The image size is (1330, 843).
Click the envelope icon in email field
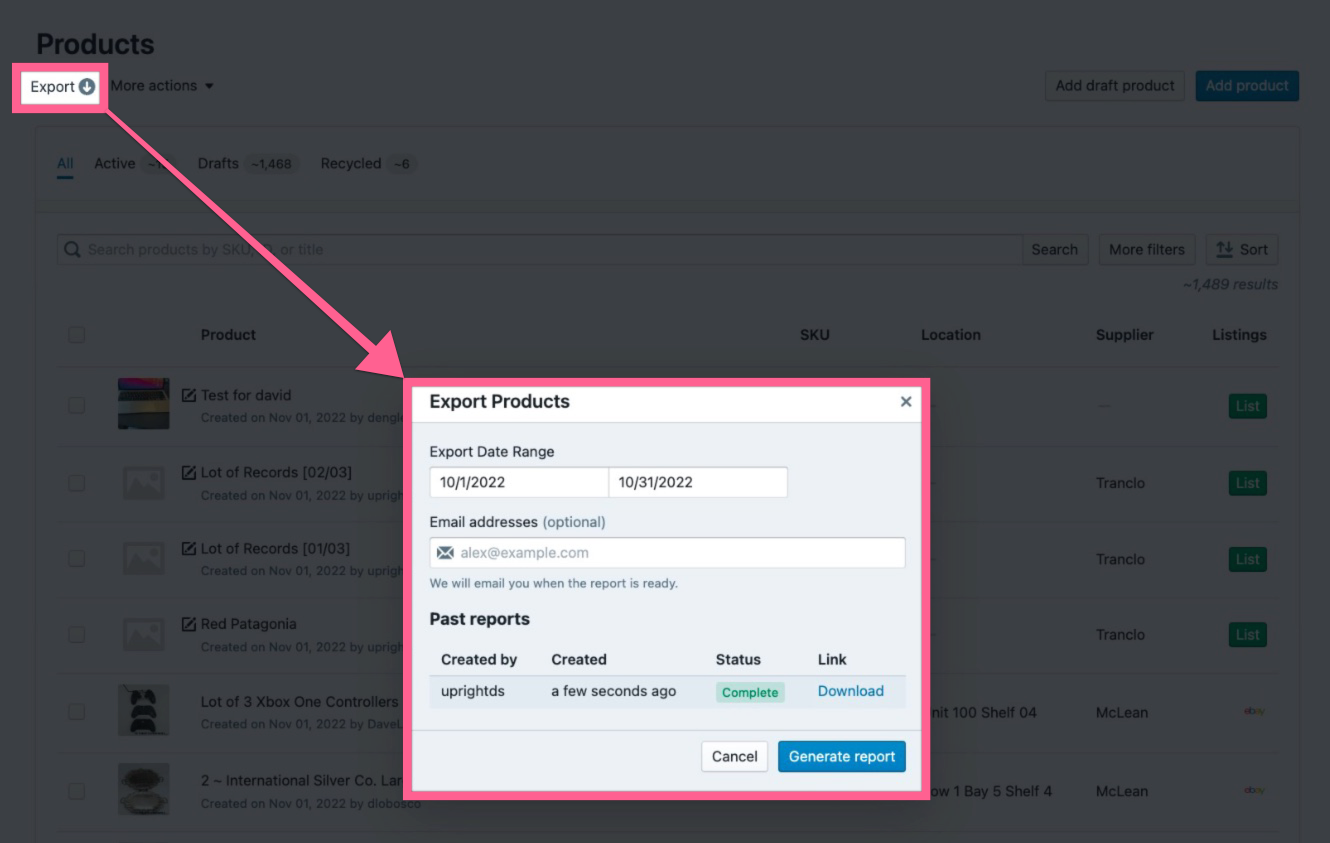click(x=445, y=553)
